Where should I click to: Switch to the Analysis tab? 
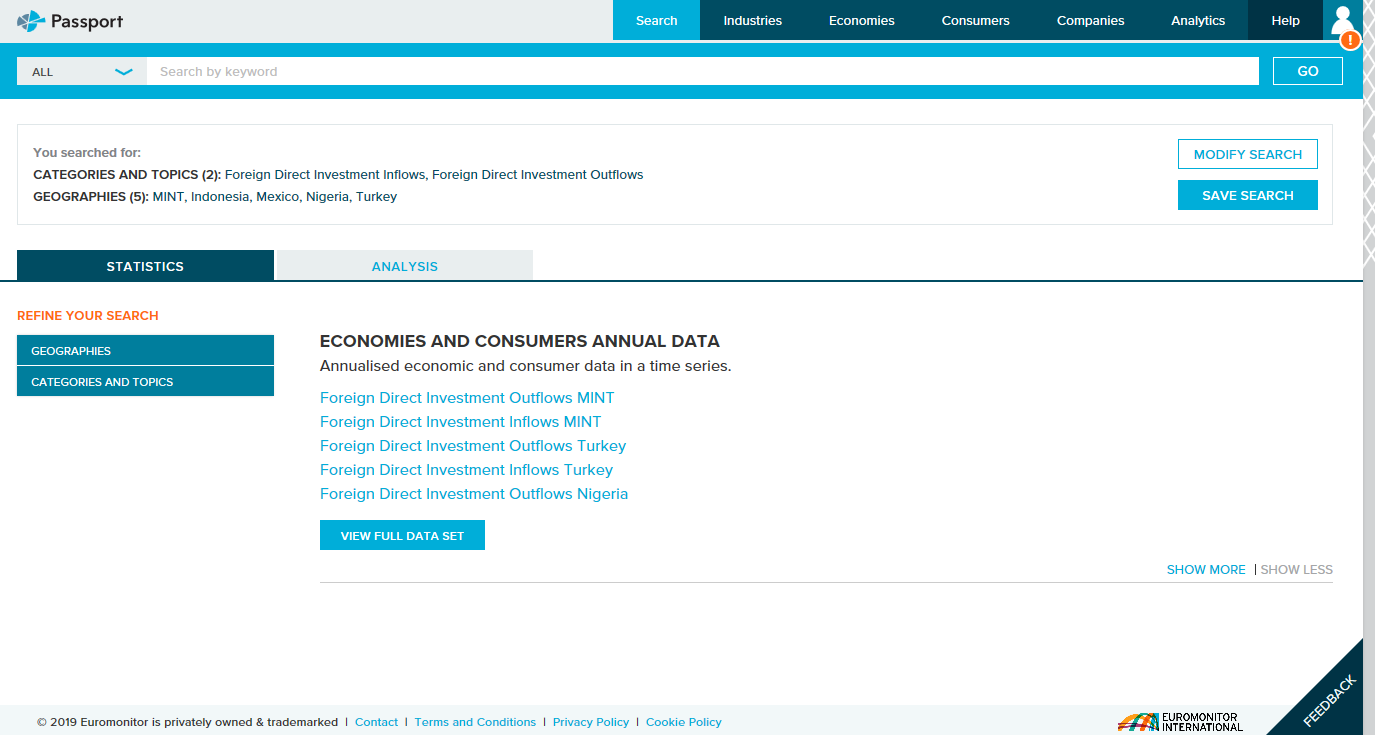[404, 266]
